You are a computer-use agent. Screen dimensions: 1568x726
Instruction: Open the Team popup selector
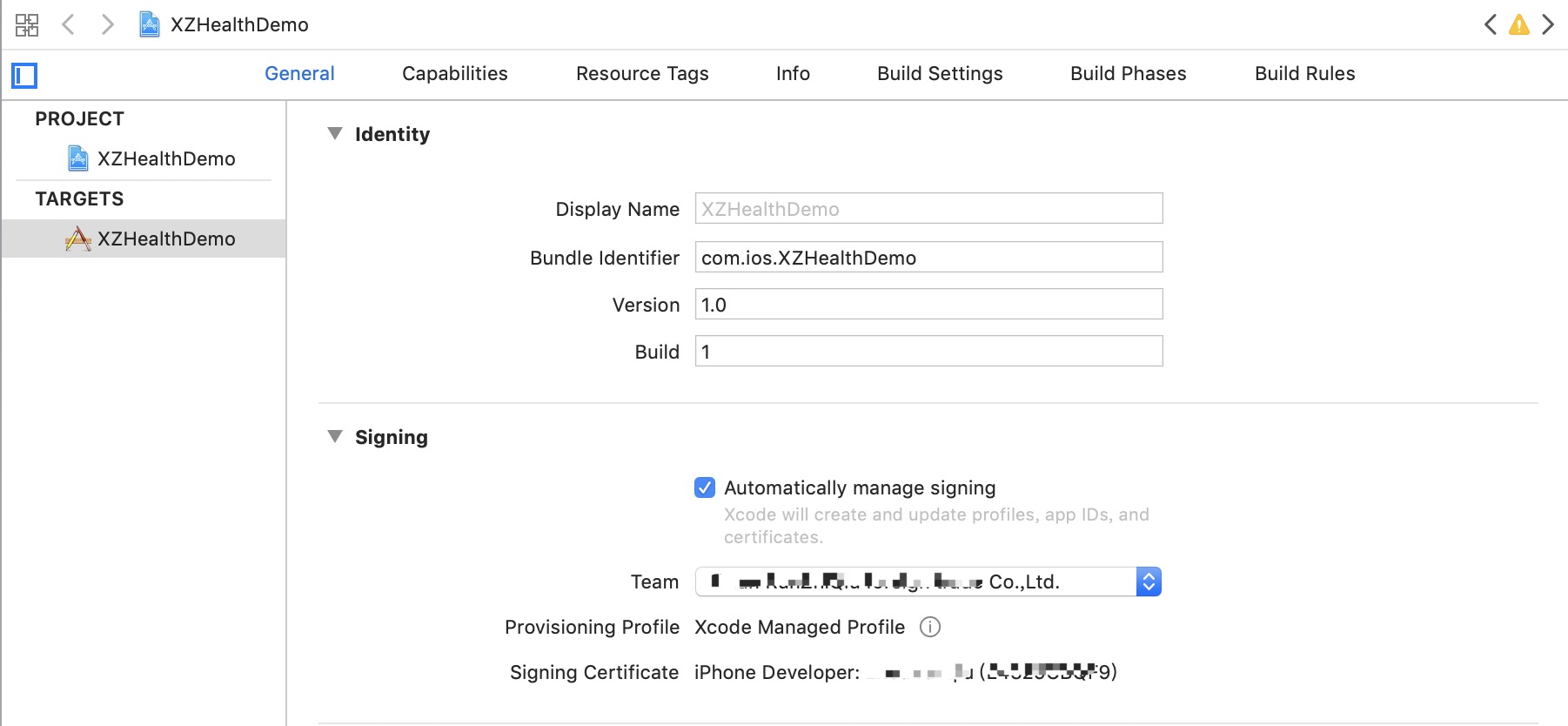pos(928,581)
